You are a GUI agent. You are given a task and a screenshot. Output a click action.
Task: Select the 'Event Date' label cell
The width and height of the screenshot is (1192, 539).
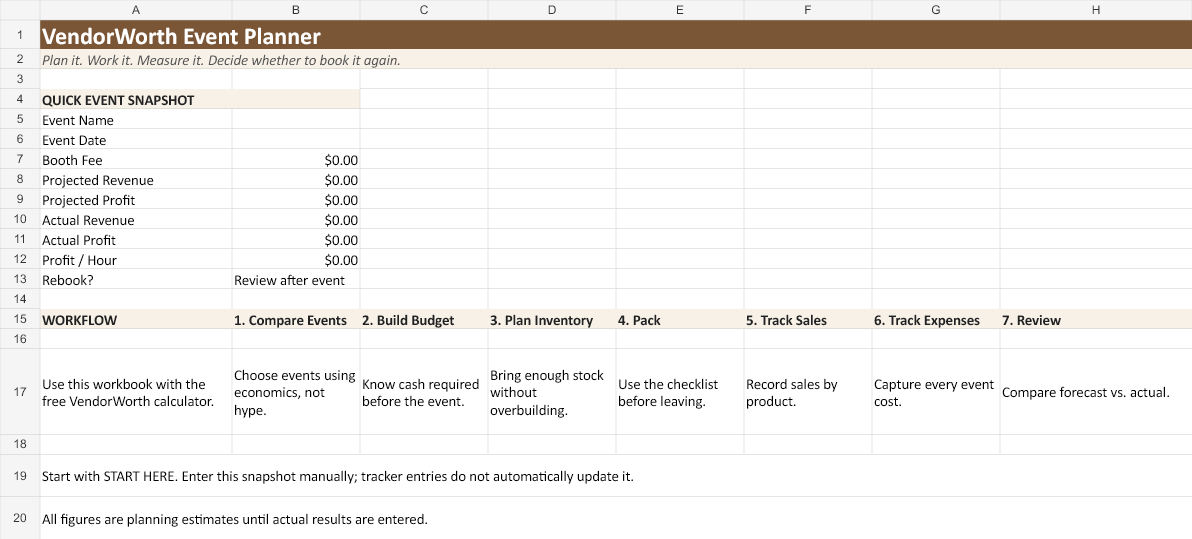135,140
